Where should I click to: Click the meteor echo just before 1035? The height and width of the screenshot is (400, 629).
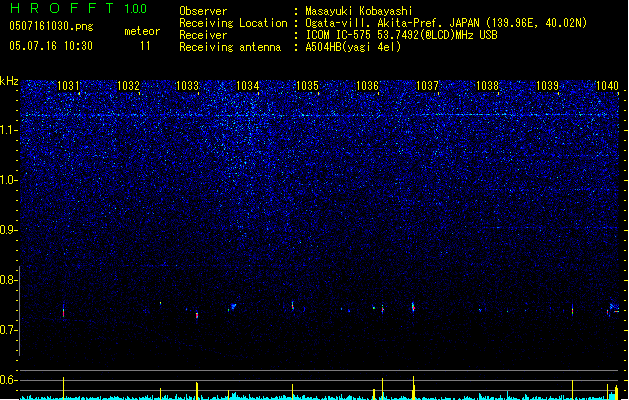pos(292,306)
